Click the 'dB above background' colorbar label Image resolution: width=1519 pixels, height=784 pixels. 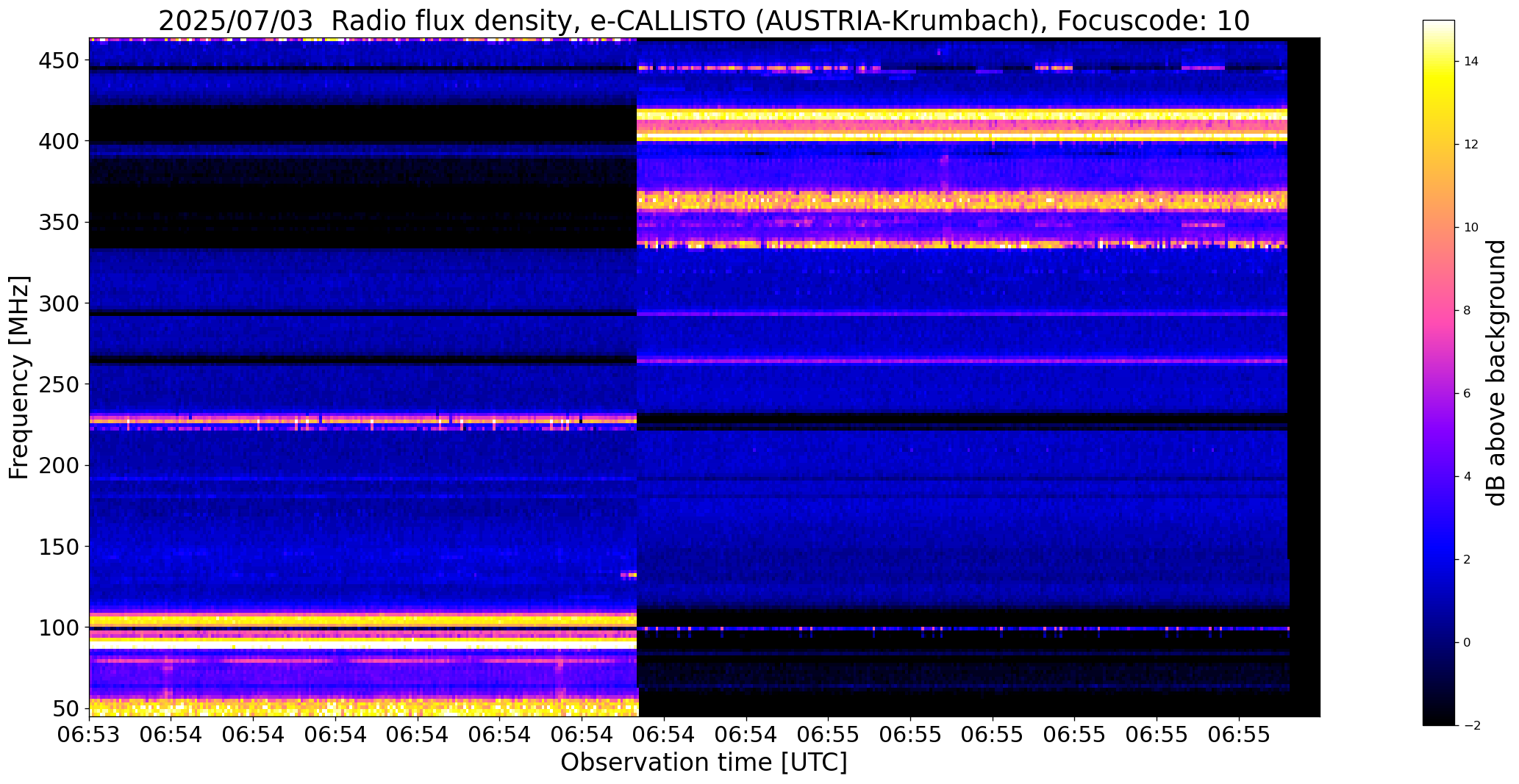tap(1497, 373)
